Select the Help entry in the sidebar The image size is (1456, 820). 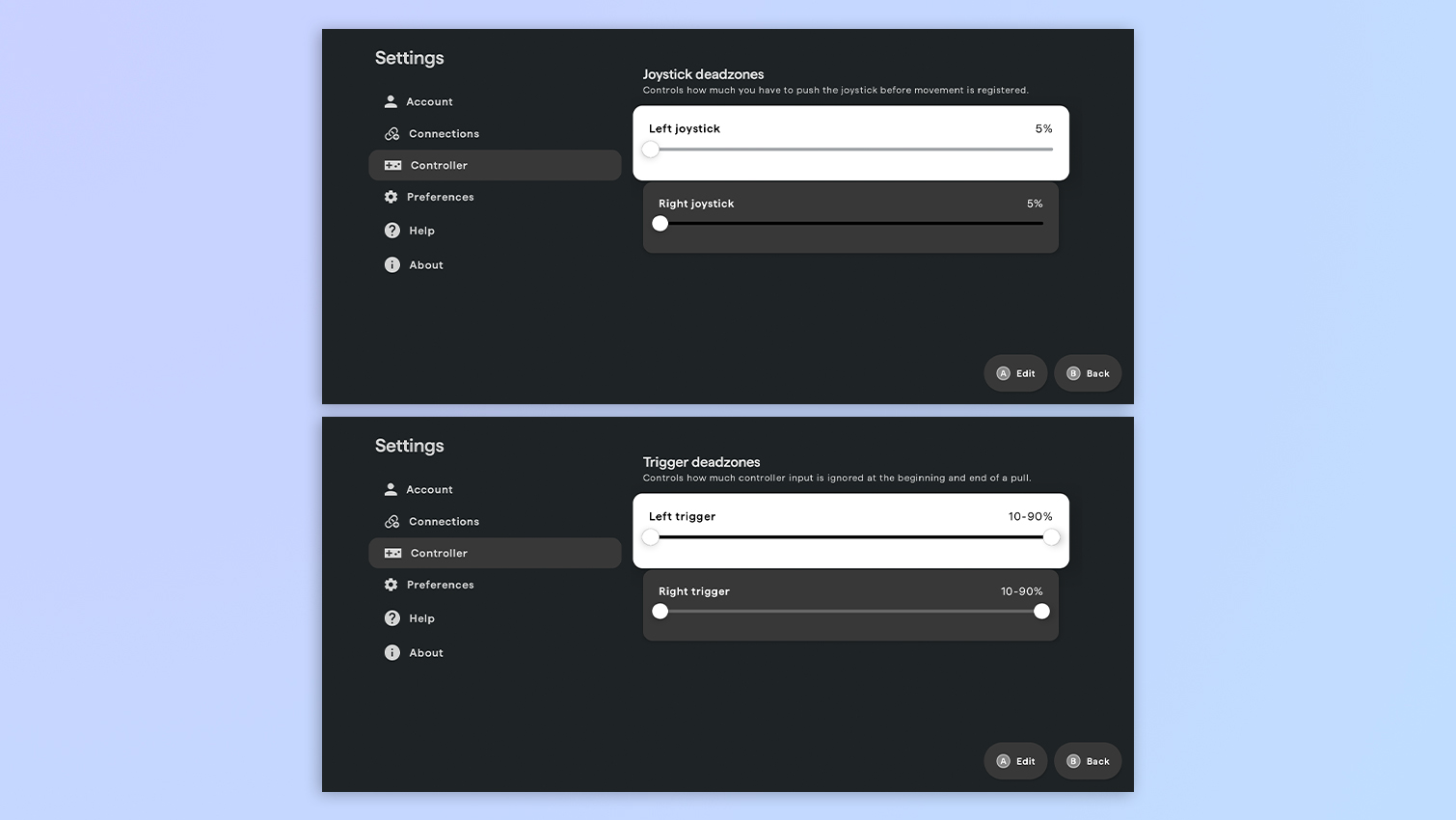421,231
